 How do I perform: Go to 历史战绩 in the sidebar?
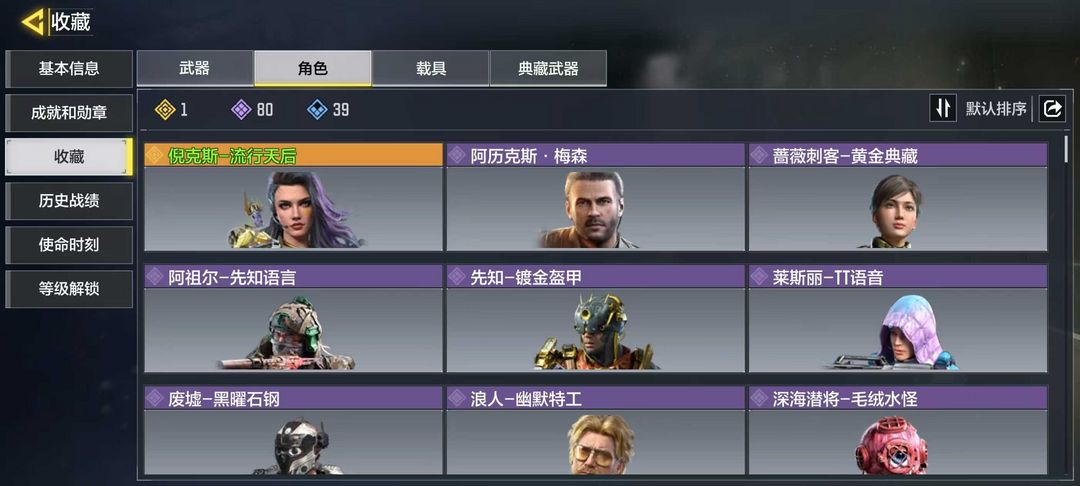tap(69, 201)
